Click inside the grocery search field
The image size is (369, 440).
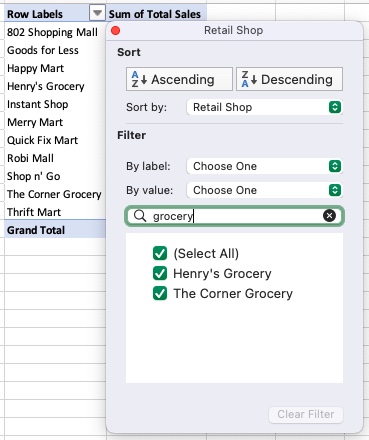click(x=235, y=216)
